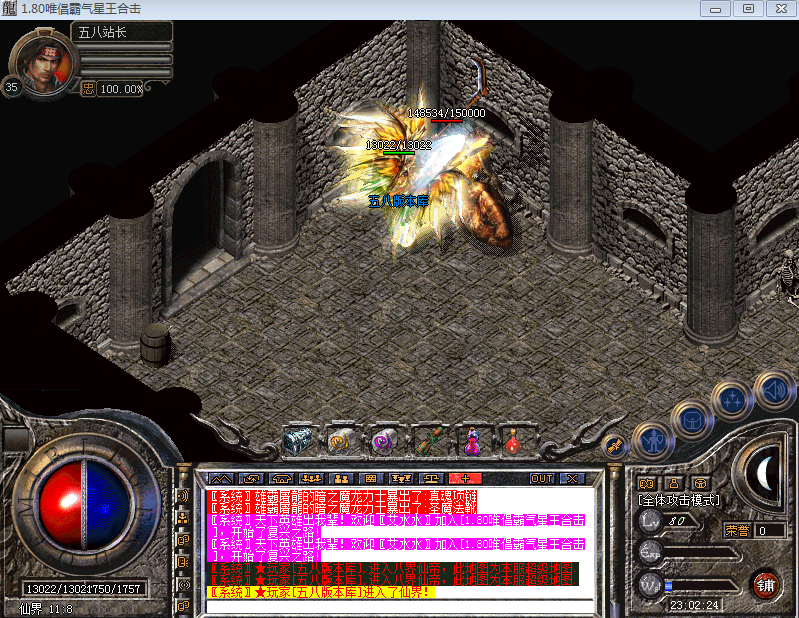Image resolution: width=799 pixels, height=618 pixels.
Task: Click the telephone icon in chat toolbar
Action: [281, 479]
